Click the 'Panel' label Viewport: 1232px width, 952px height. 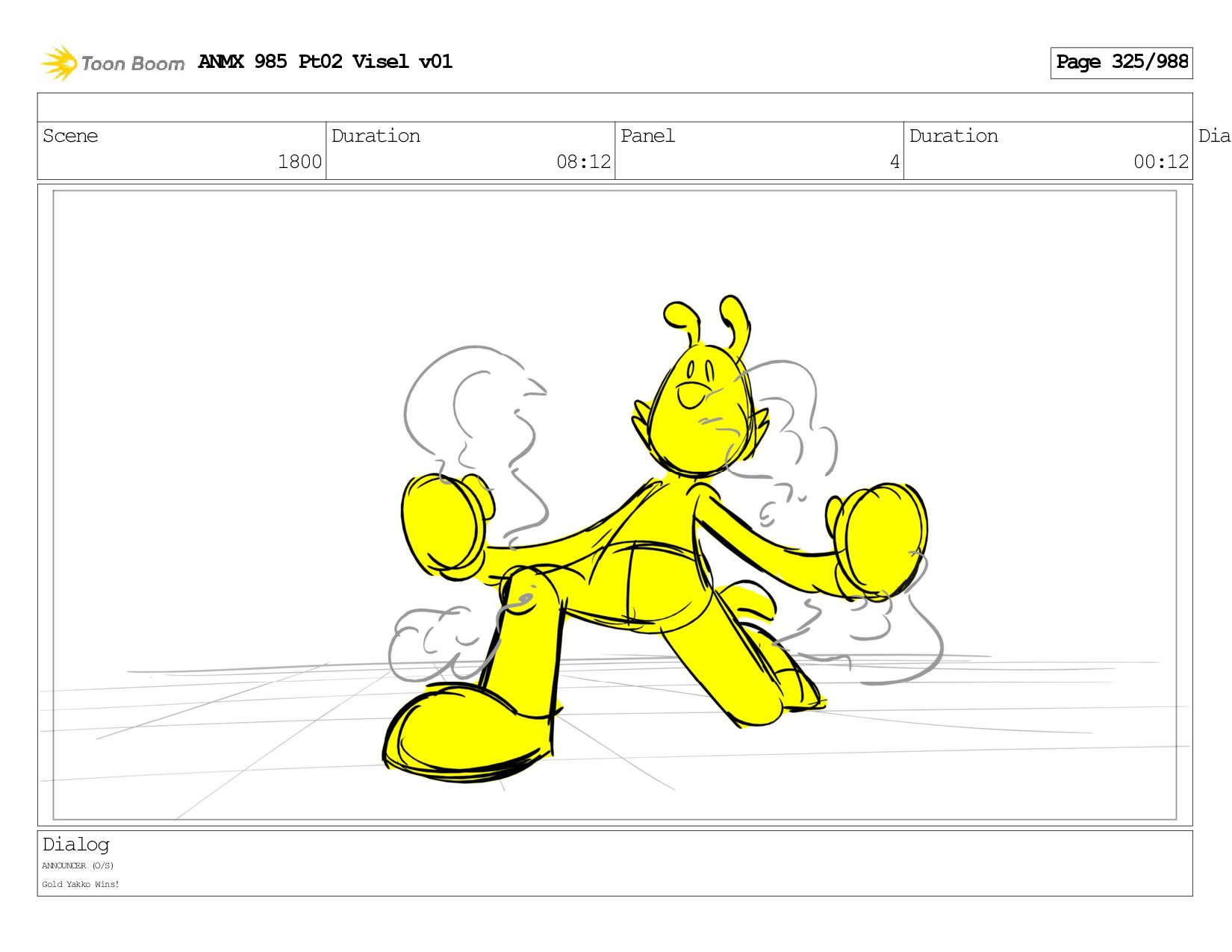click(x=647, y=136)
